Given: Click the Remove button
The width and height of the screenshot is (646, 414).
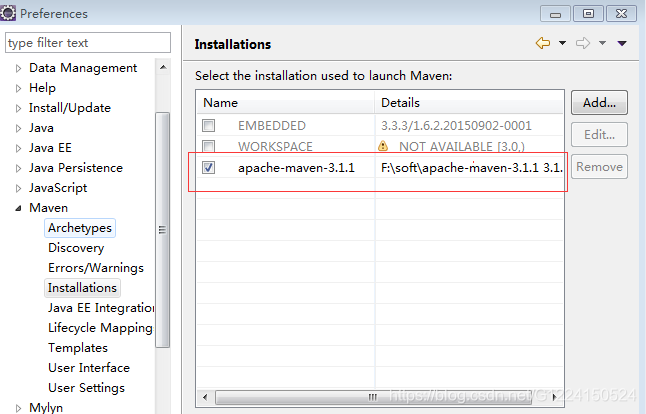Looking at the screenshot, I should pos(599,167).
